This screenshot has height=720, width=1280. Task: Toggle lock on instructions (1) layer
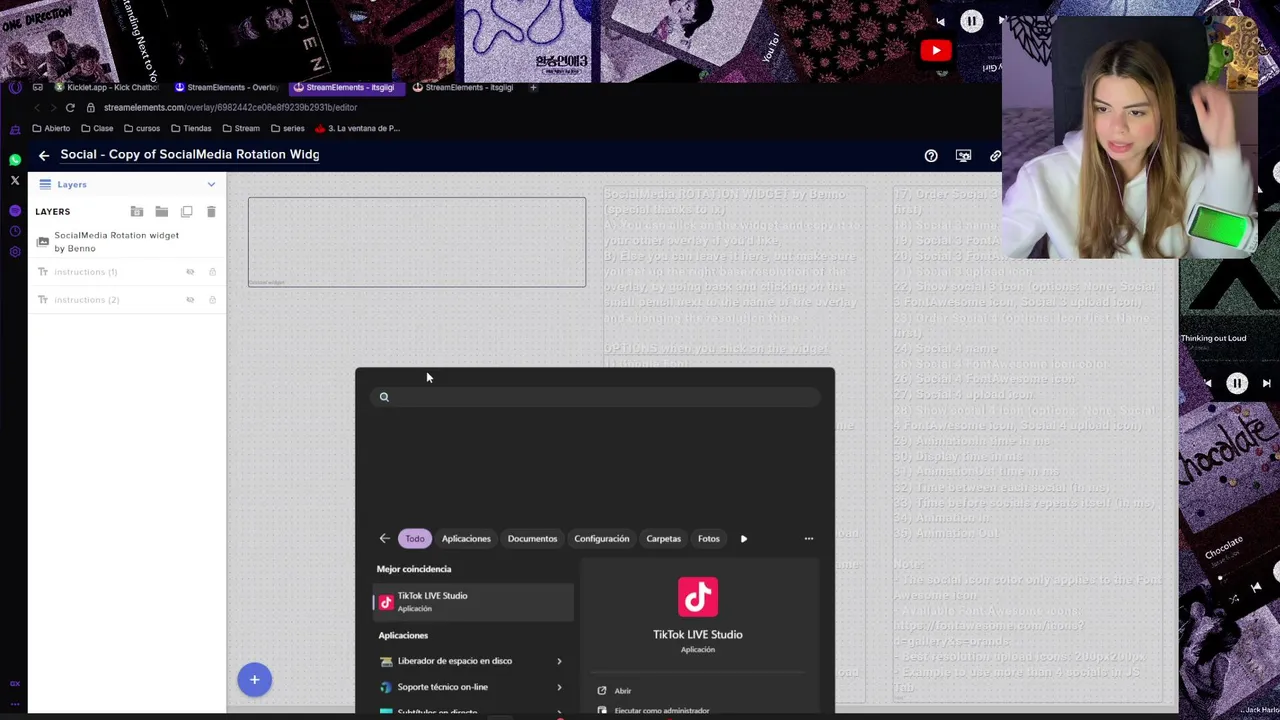(x=212, y=272)
